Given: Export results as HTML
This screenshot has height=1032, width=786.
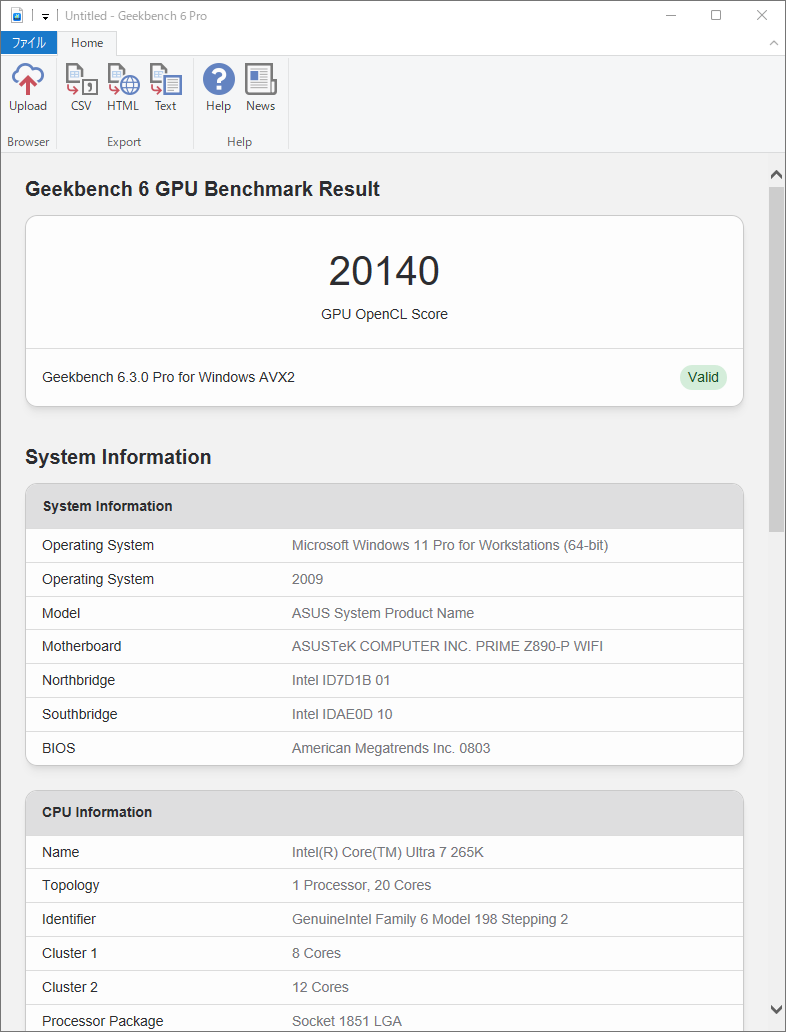Looking at the screenshot, I should click(x=123, y=88).
